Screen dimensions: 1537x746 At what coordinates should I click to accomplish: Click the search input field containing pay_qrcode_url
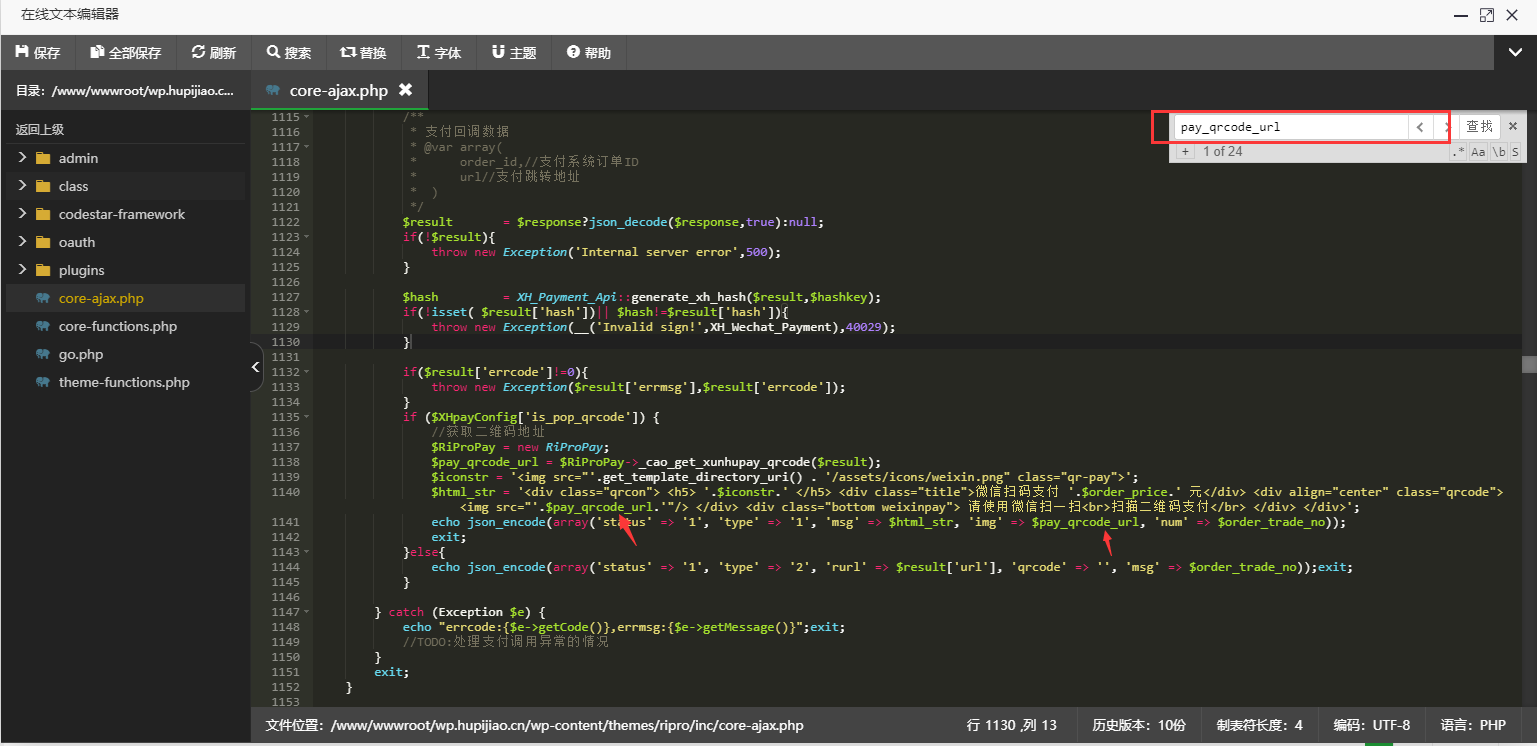point(1290,127)
